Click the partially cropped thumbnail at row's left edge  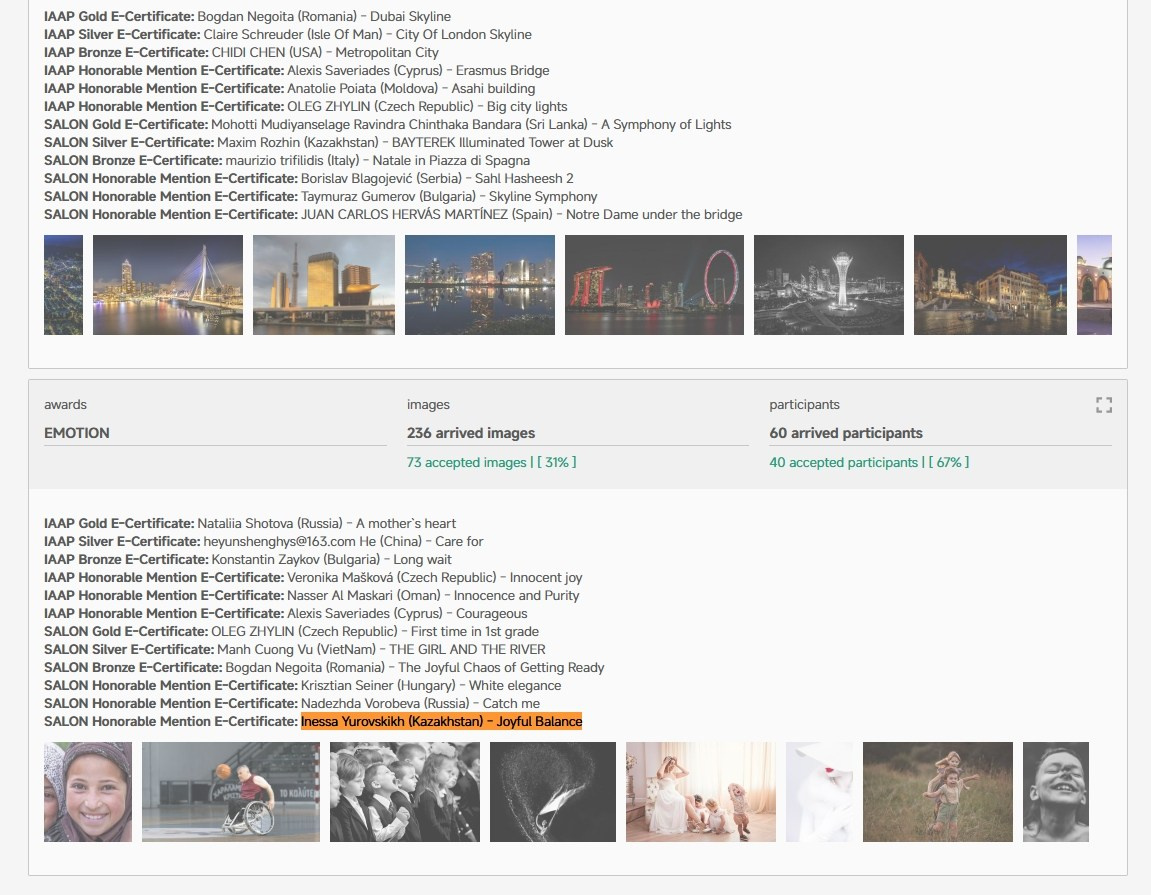point(63,285)
